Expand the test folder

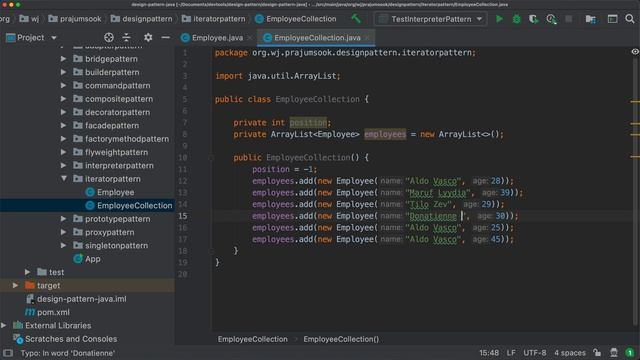27,272
